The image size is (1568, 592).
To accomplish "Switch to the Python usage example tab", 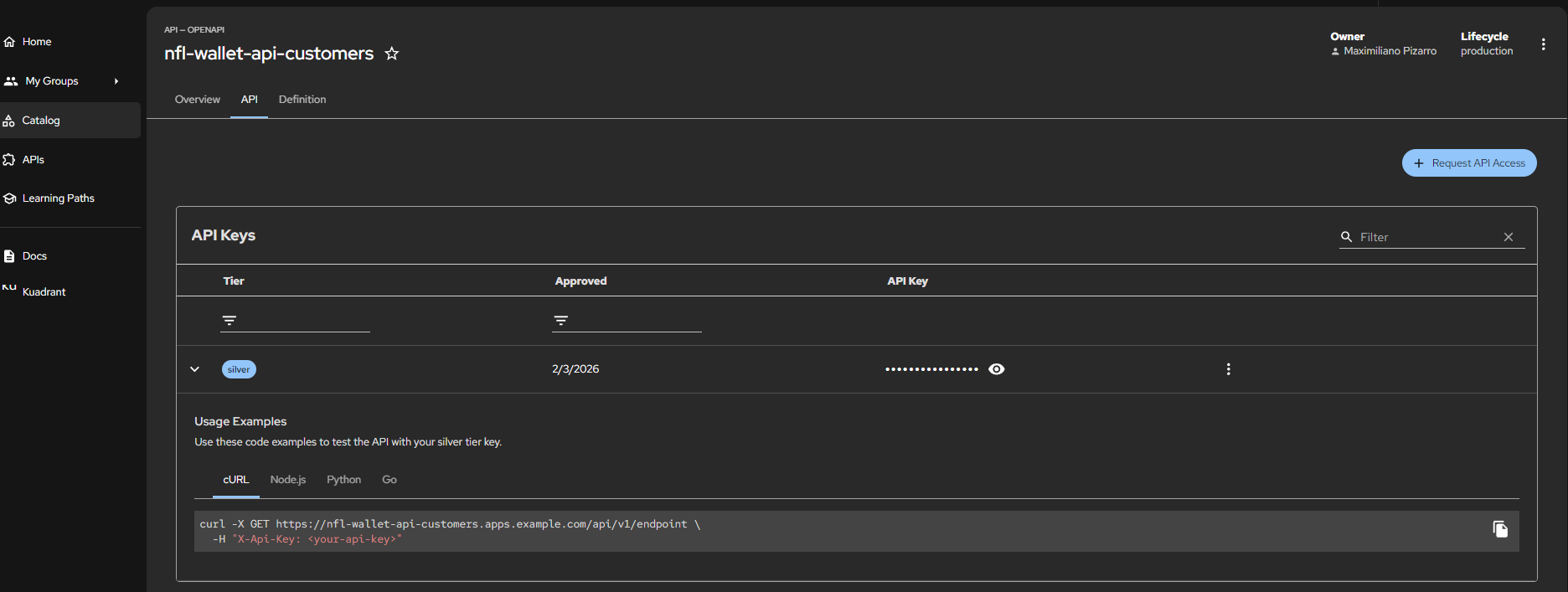I will [343, 480].
